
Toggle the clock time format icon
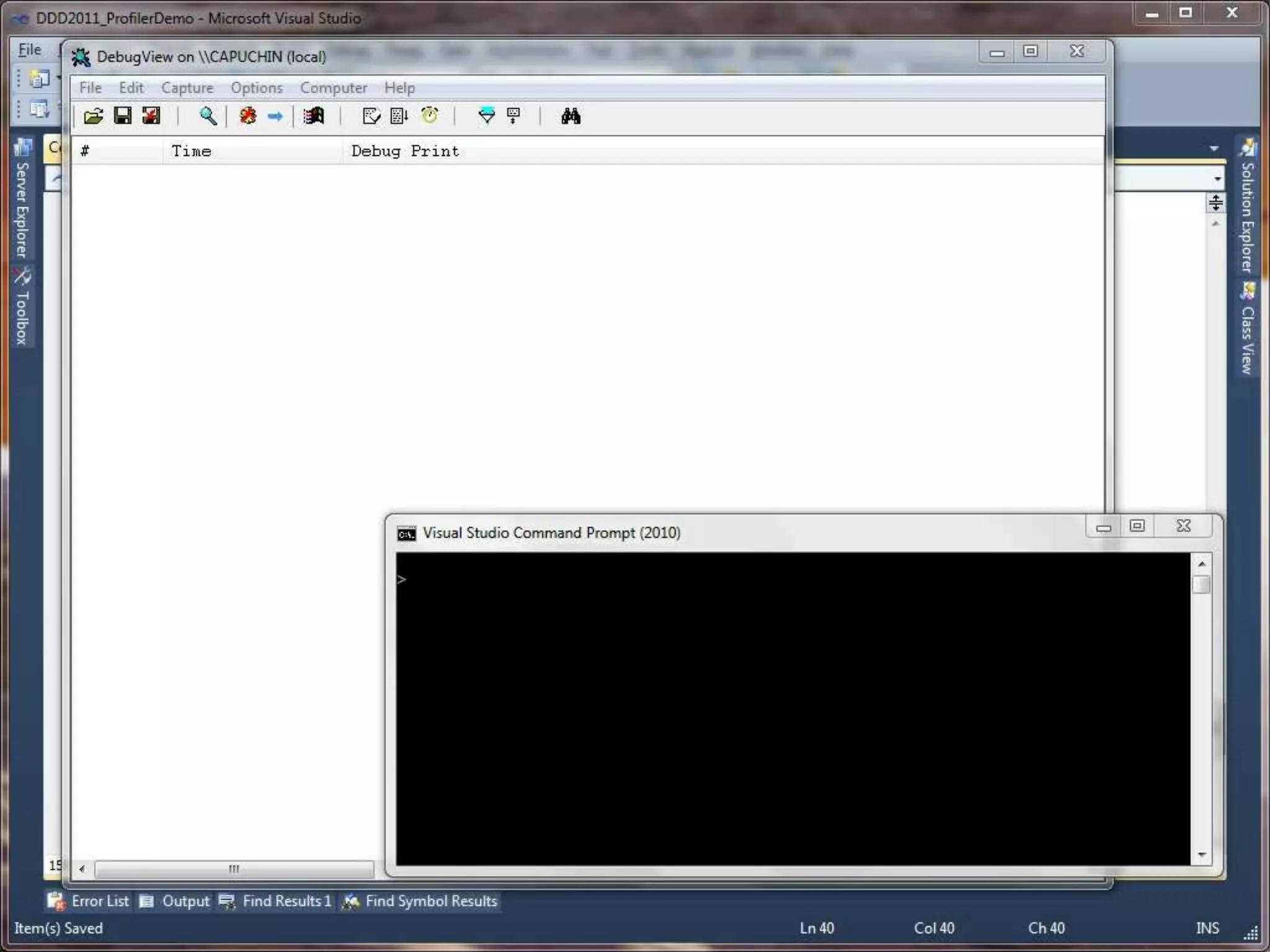(429, 116)
